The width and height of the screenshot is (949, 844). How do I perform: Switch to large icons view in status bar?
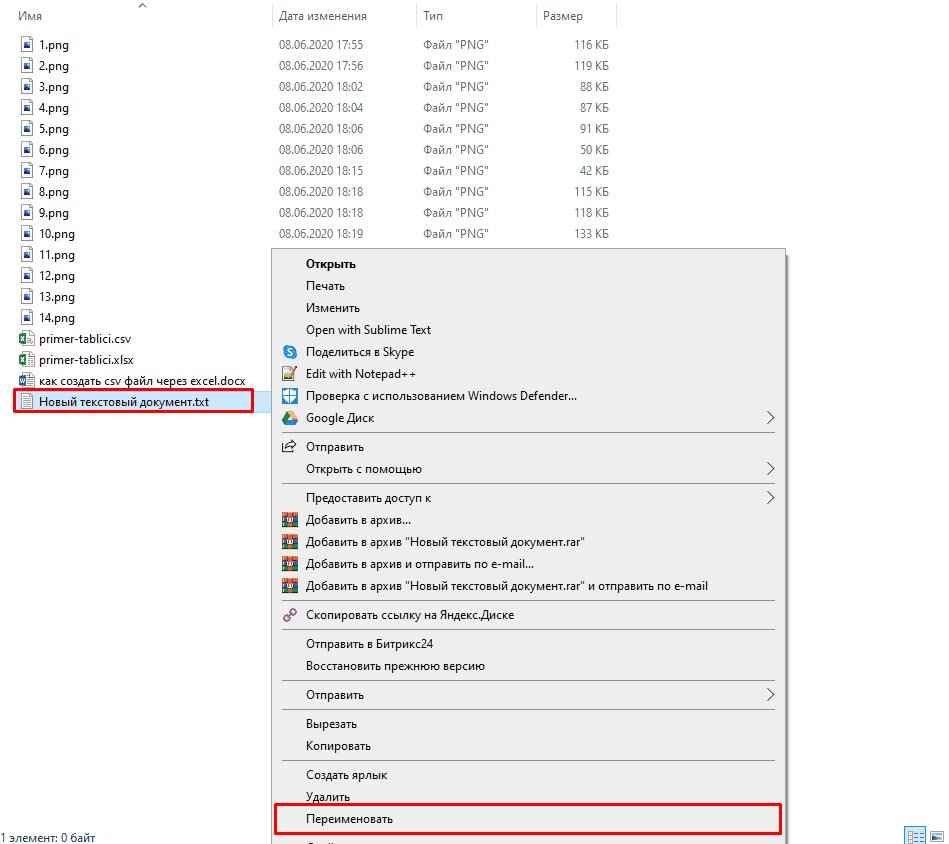click(937, 835)
